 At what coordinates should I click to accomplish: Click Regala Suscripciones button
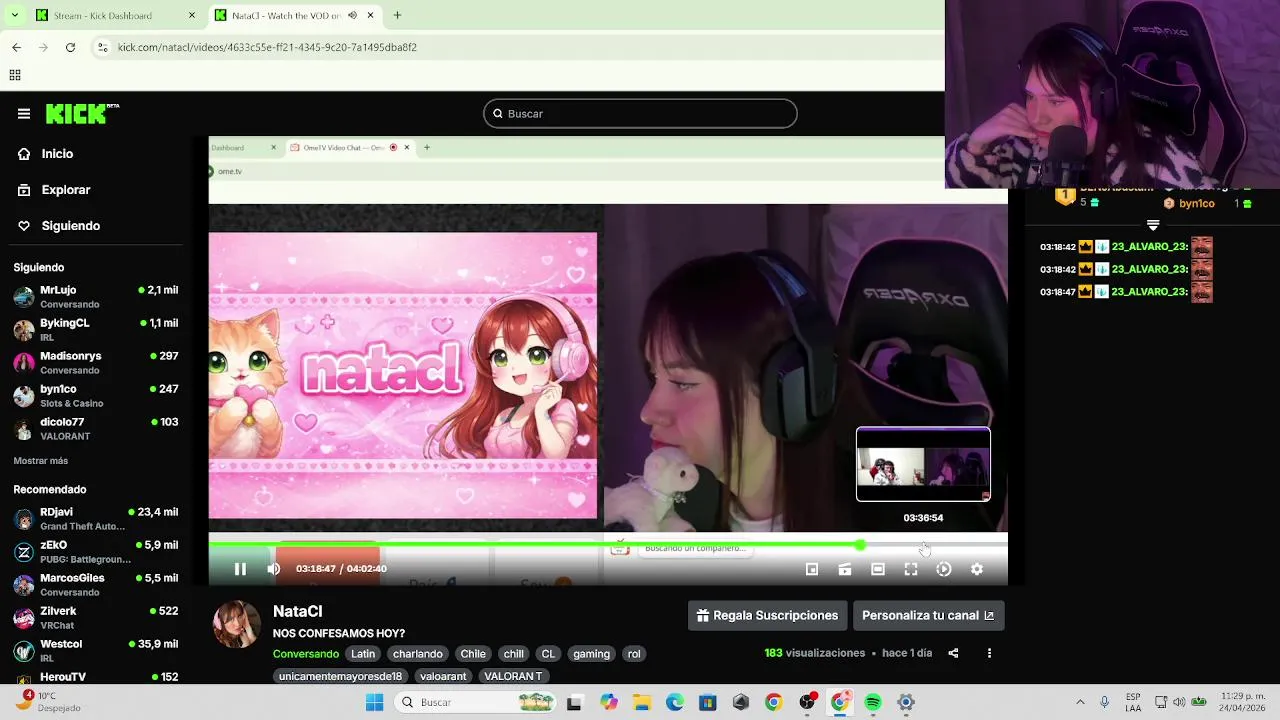(767, 616)
